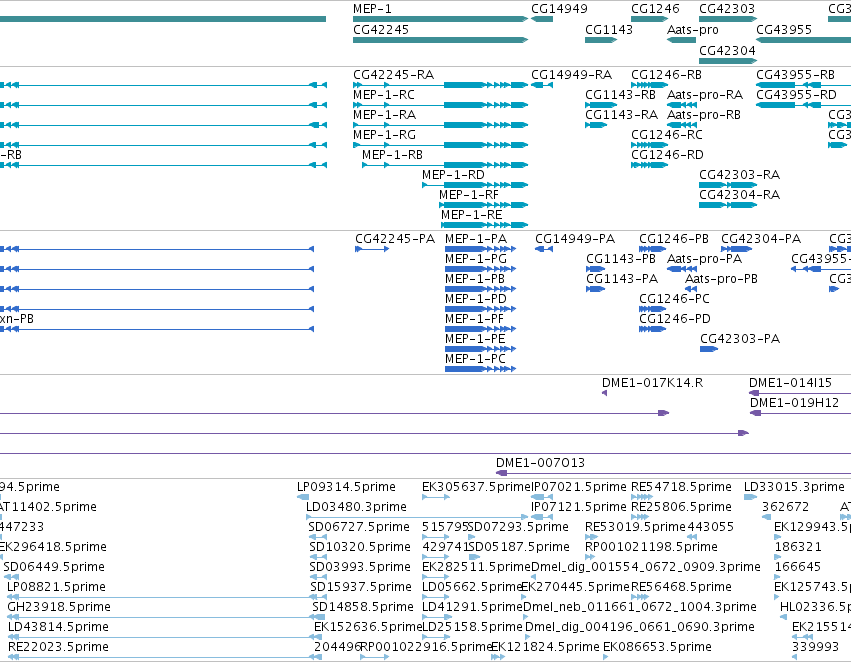Select the MEP-1 gene feature
Image resolution: width=851 pixels, height=662 pixels.
440,19
